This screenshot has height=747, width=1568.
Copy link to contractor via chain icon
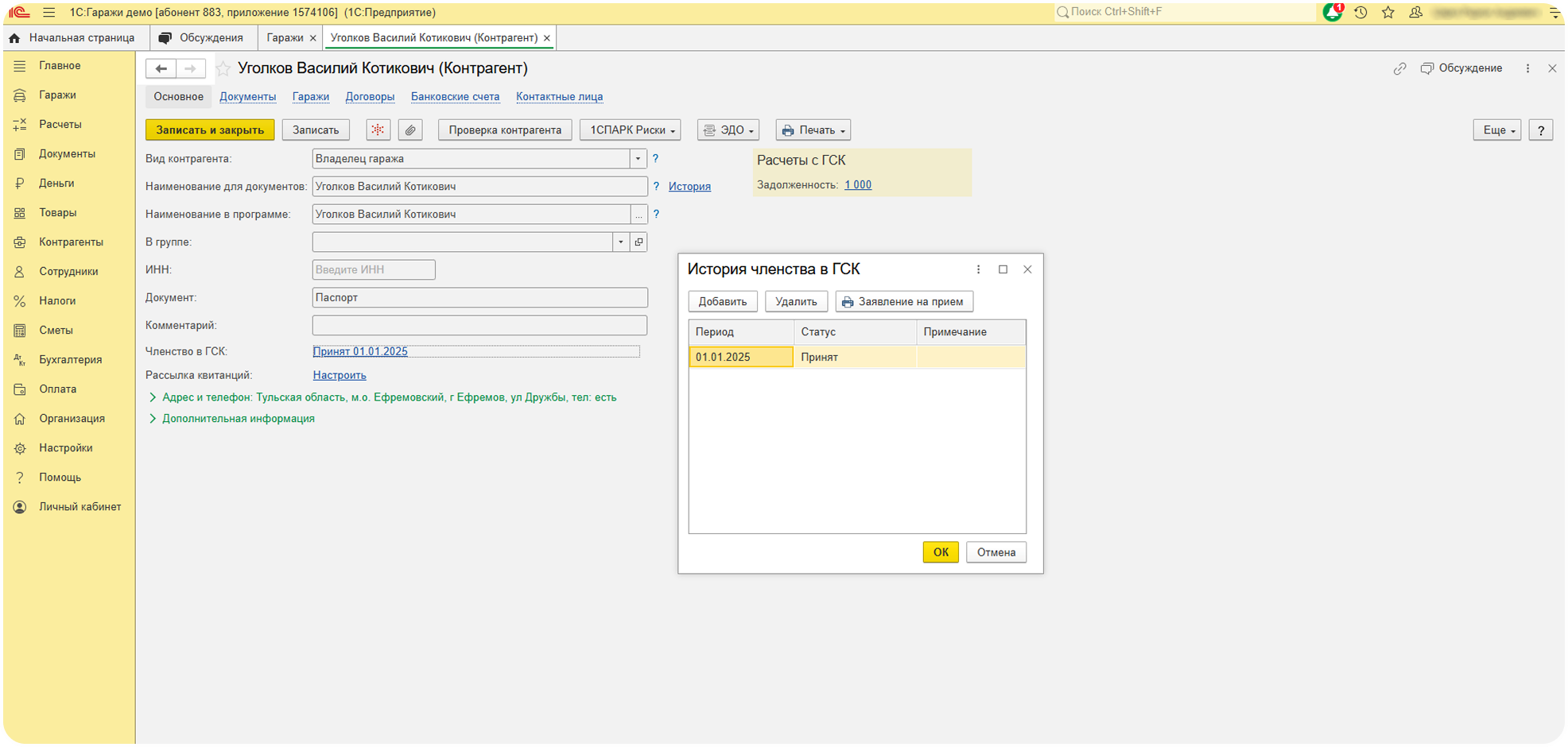point(1399,69)
